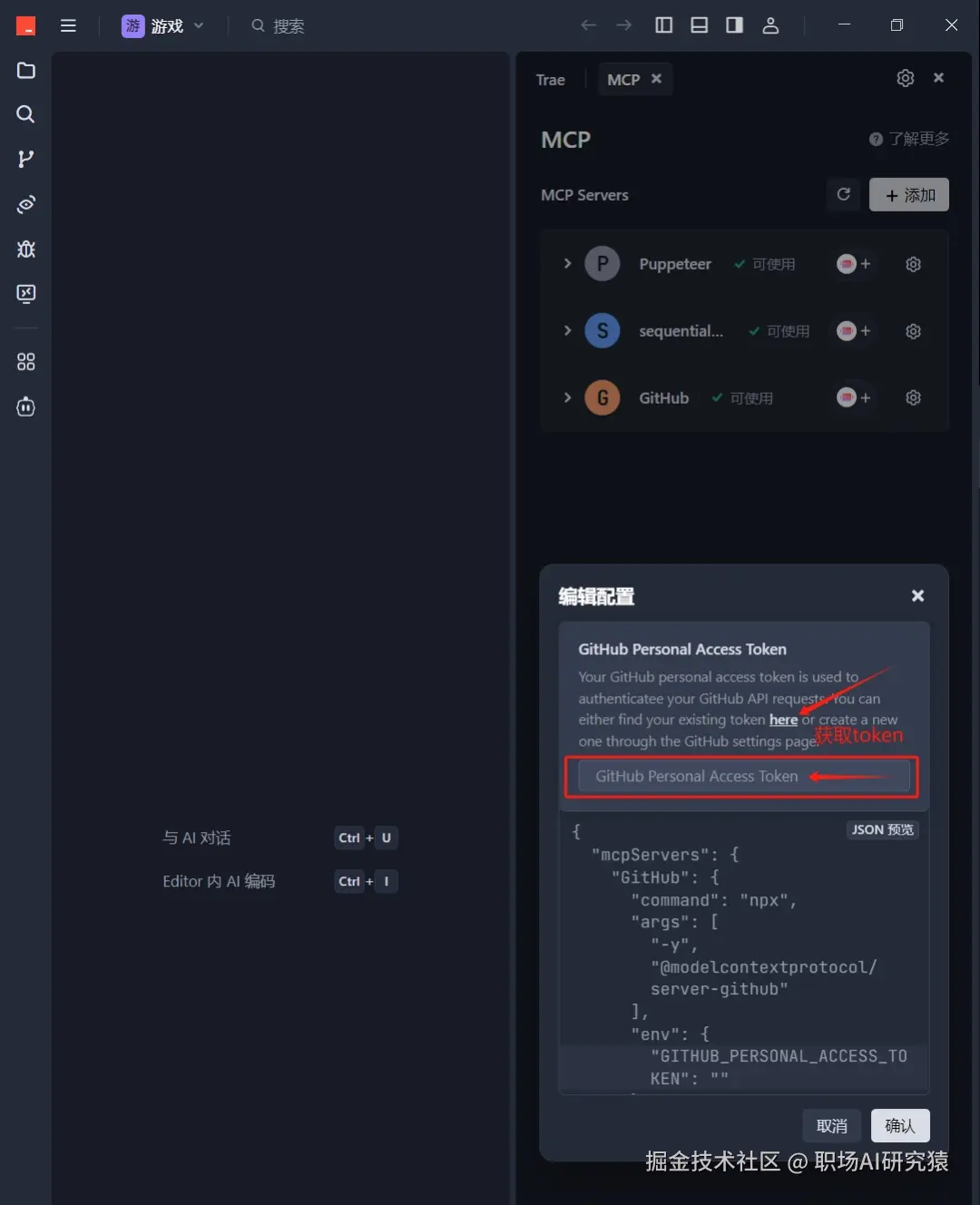
Task: Open Puppeteer server settings gear
Action: tap(914, 264)
